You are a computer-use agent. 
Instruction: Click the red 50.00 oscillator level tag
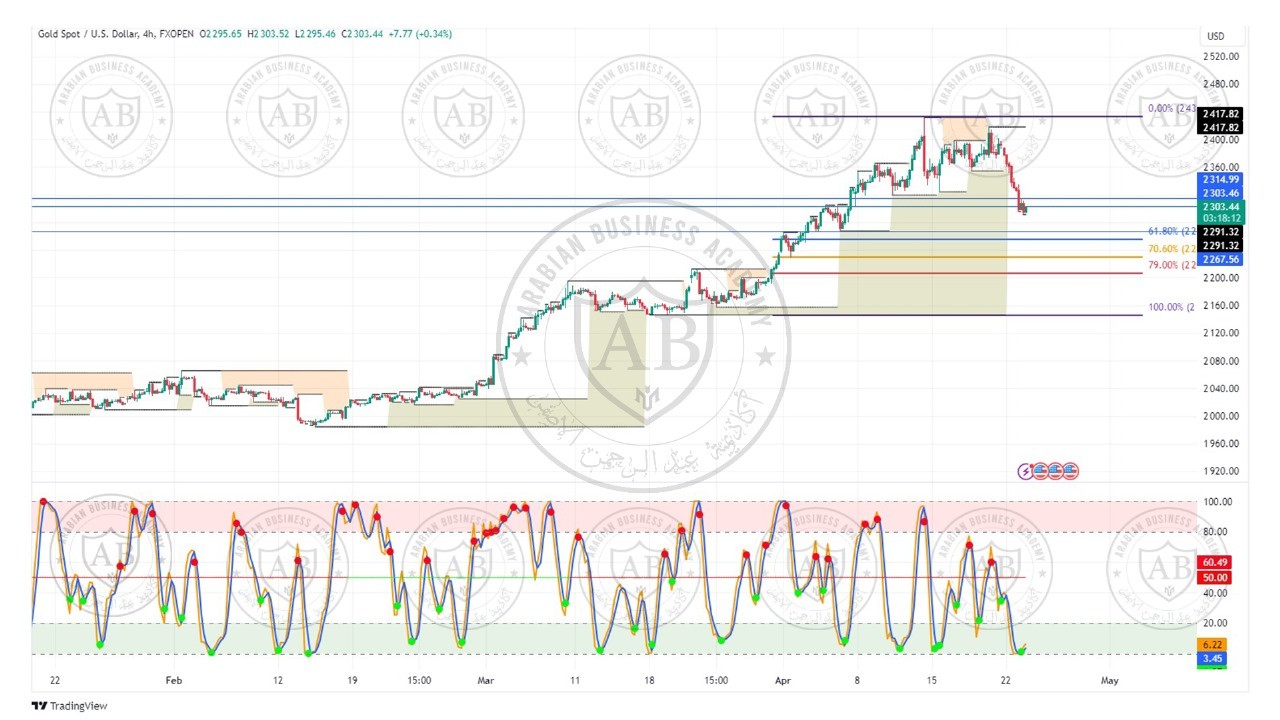(1215, 578)
